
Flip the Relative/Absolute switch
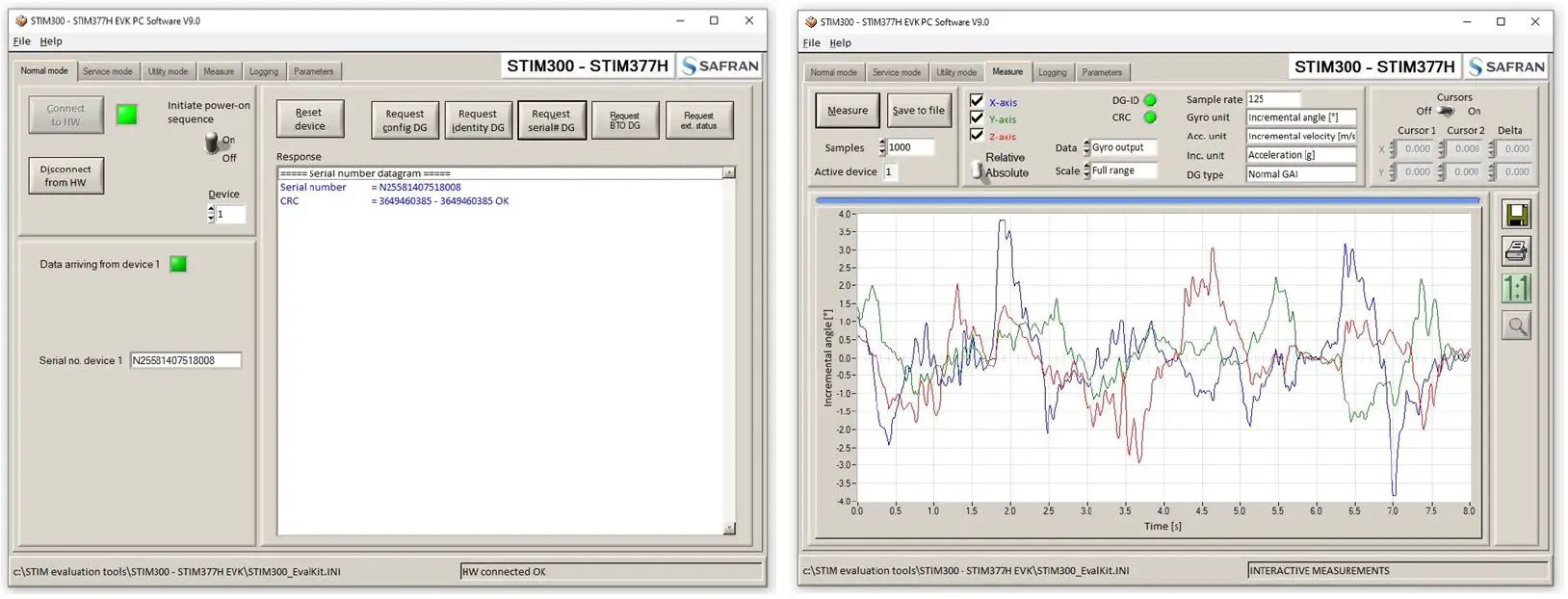[978, 170]
